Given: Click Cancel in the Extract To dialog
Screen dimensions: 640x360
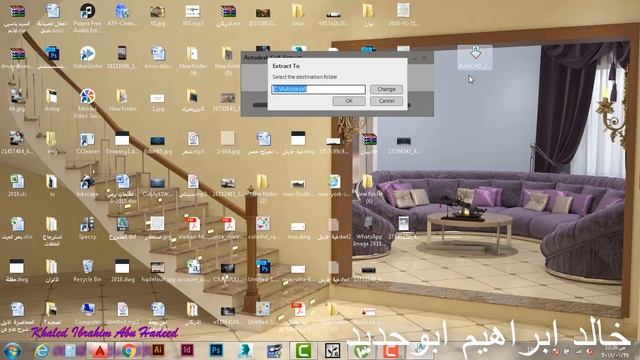Looking at the screenshot, I should click(386, 101).
